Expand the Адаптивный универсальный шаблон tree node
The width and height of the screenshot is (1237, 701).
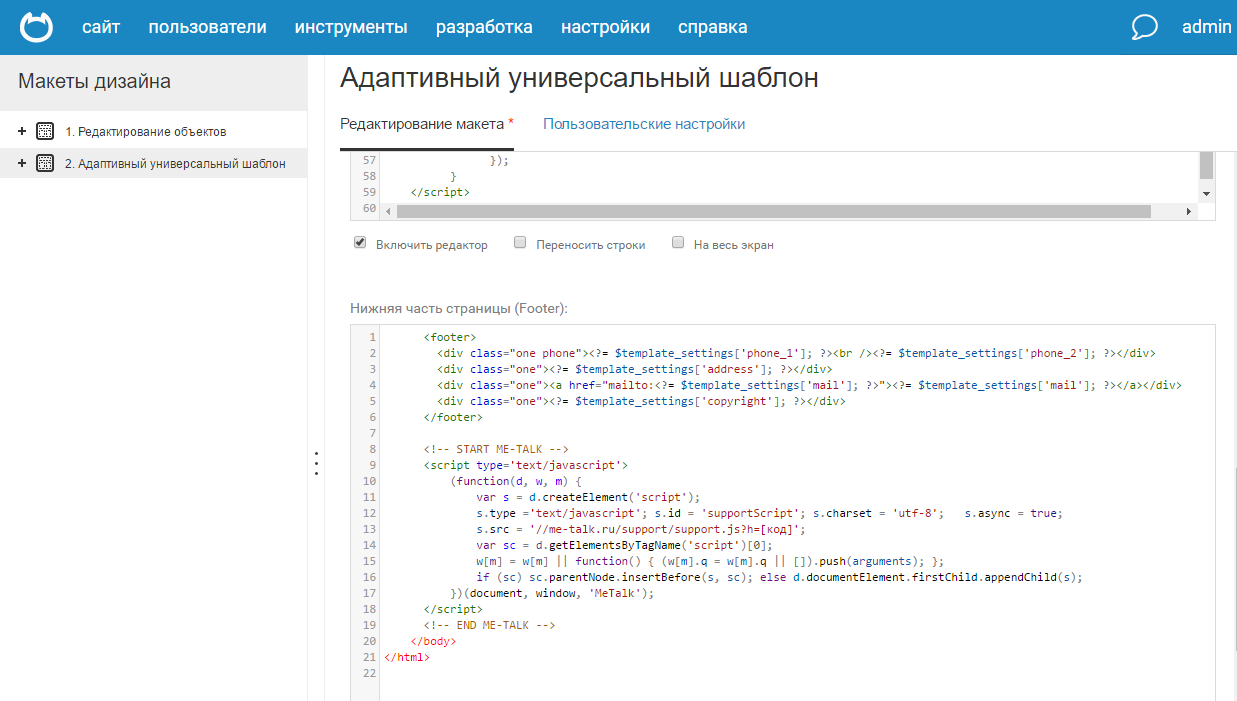click(x=22, y=163)
